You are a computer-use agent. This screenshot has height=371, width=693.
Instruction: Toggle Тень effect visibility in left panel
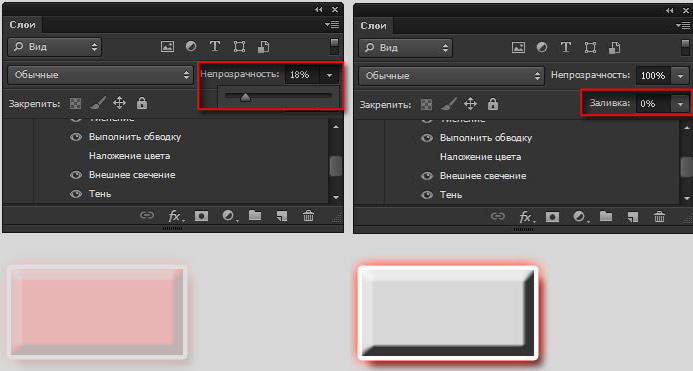[x=76, y=194]
